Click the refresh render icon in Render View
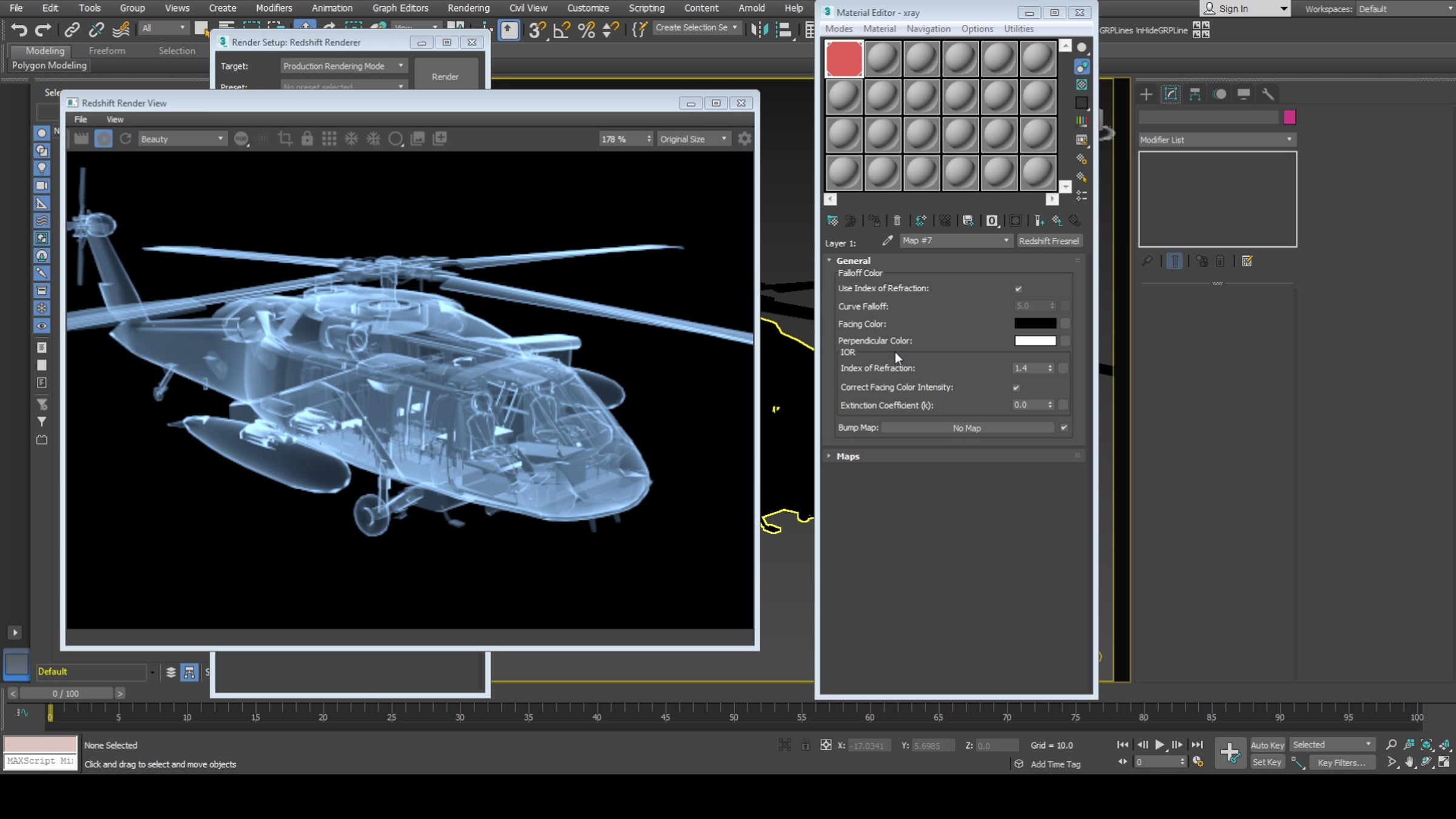The width and height of the screenshot is (1456, 819). pos(126,139)
